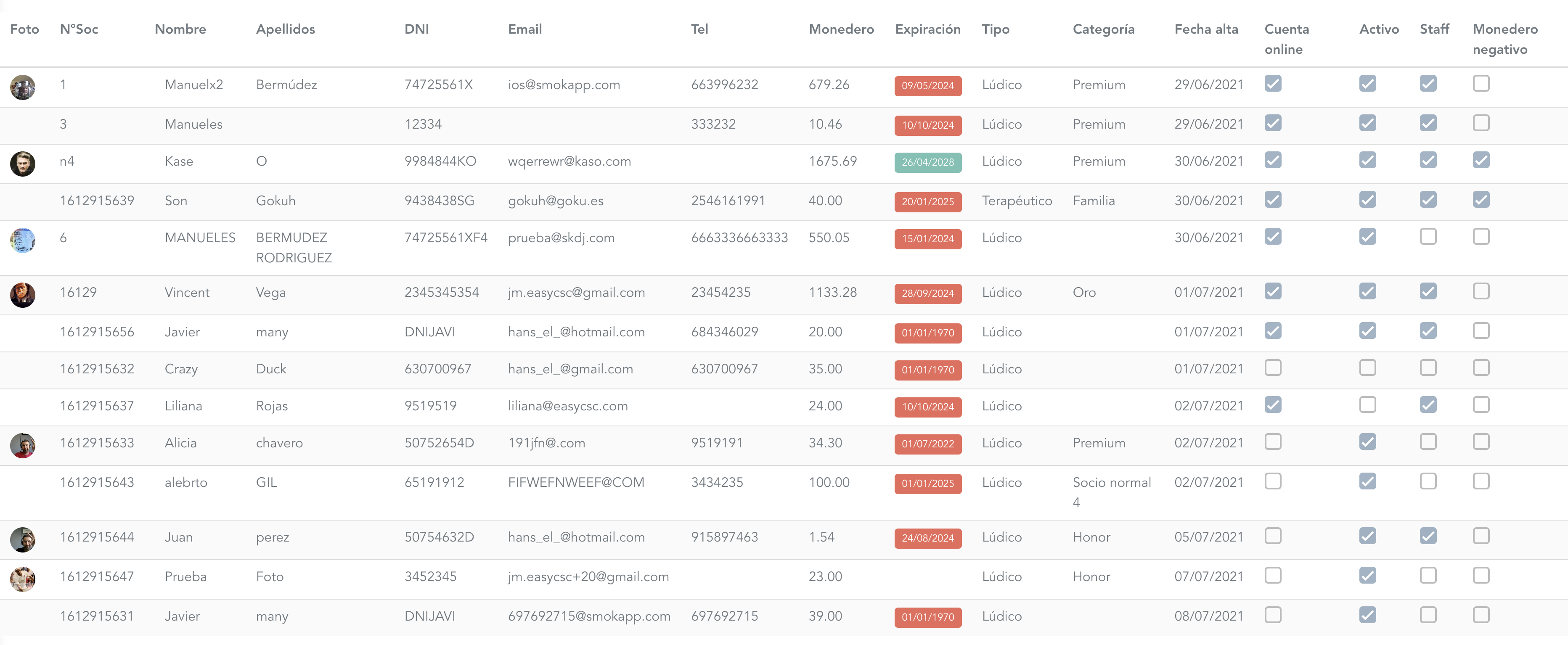Enable Cuenta online for Alicia chavero
The width and height of the screenshot is (1568, 645).
1272,442
